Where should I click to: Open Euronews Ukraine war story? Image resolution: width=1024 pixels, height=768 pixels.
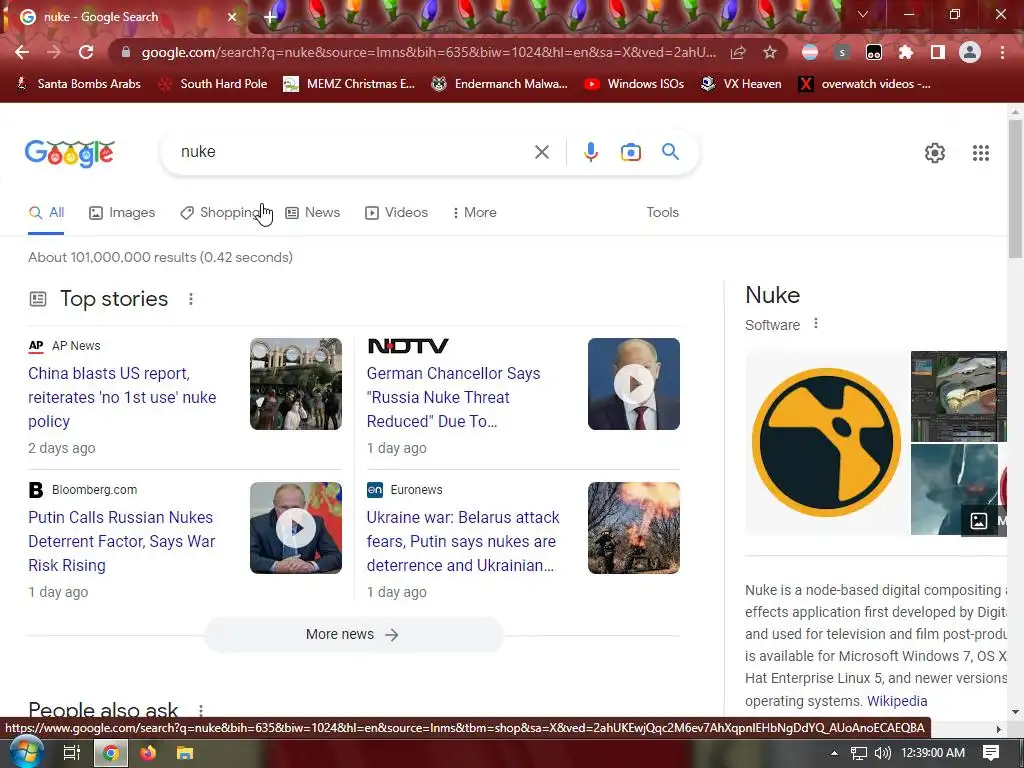[x=463, y=541]
